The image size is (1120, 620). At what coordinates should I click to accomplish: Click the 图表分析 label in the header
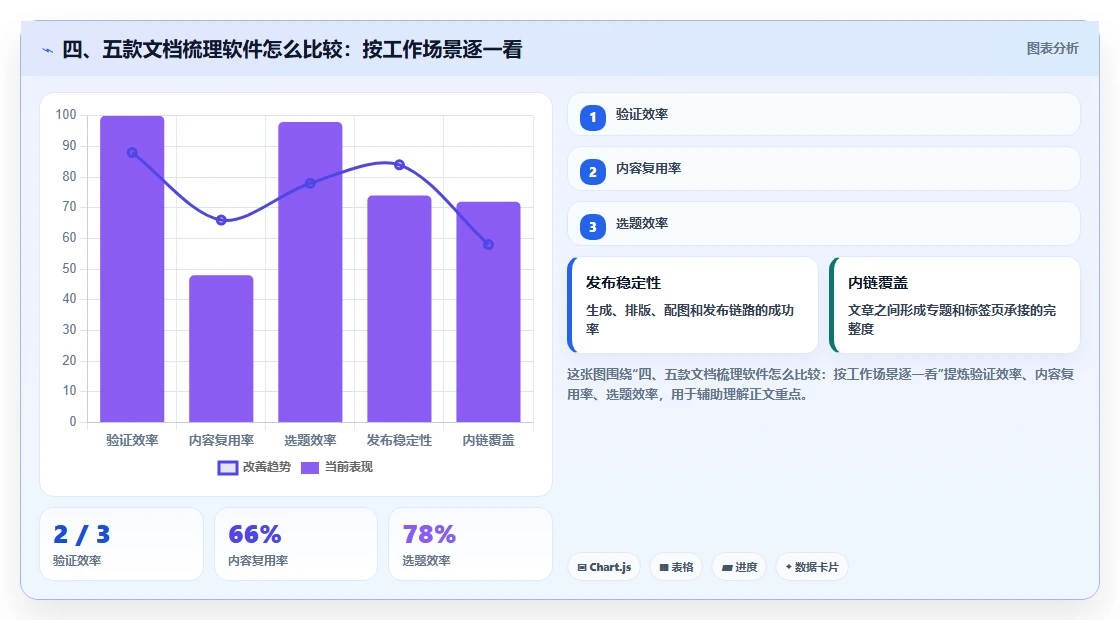(x=1052, y=49)
